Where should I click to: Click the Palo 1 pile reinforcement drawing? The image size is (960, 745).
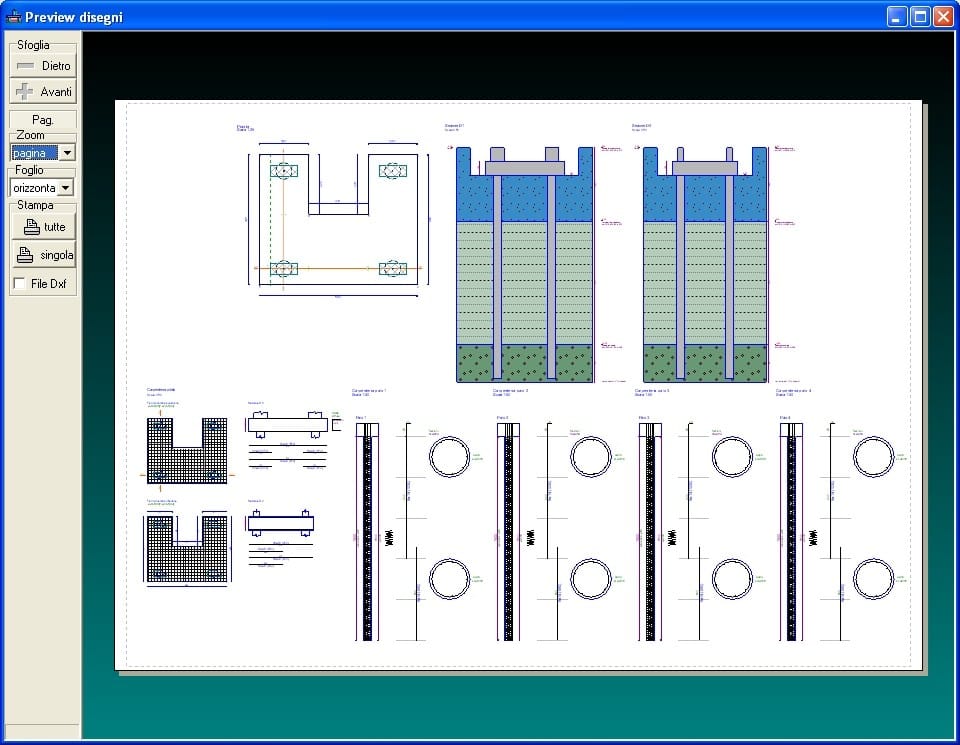pos(368,530)
